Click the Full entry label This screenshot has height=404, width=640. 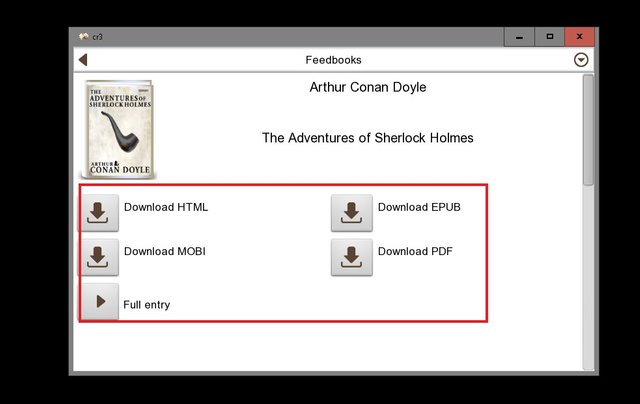(x=147, y=305)
